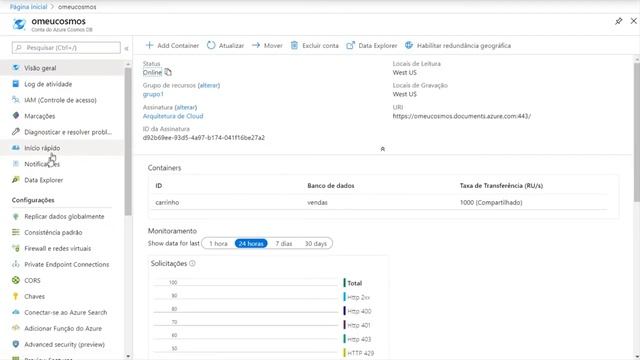Image resolution: width=640 pixels, height=360 pixels.
Task: Close the omeucosmos blade
Action: pos(633,21)
